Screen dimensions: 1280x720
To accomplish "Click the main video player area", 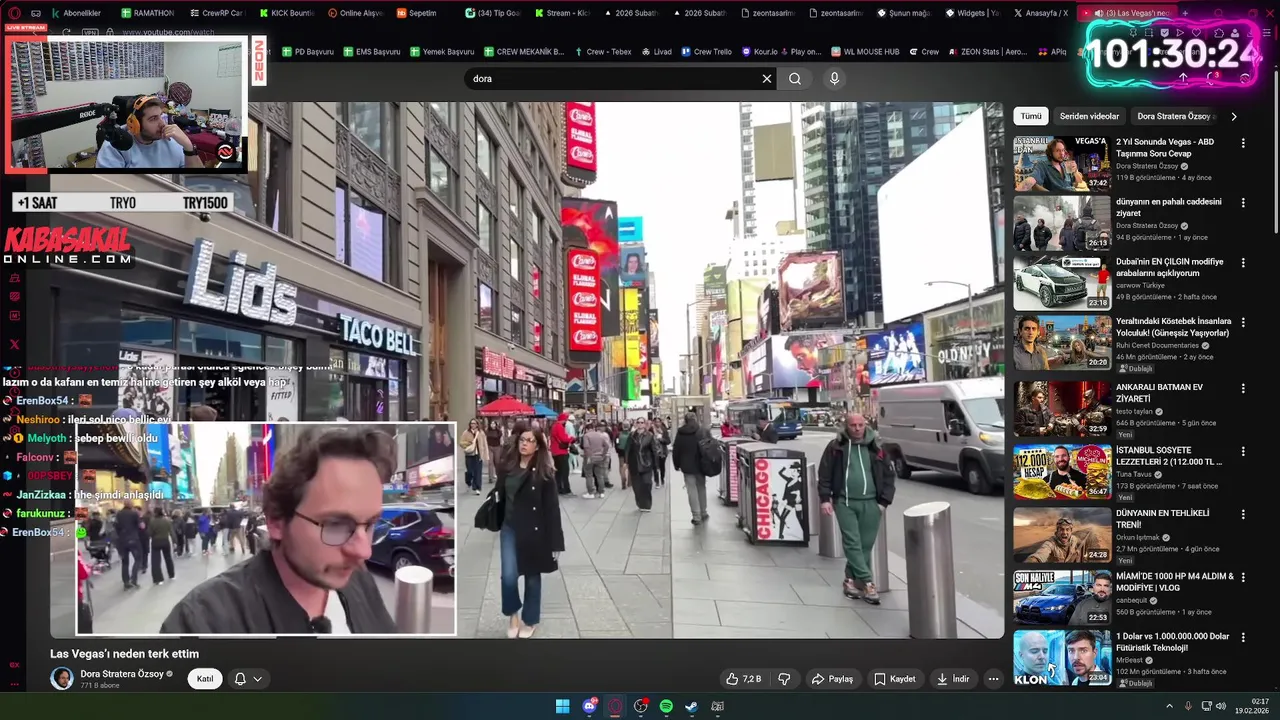I will [x=526, y=370].
